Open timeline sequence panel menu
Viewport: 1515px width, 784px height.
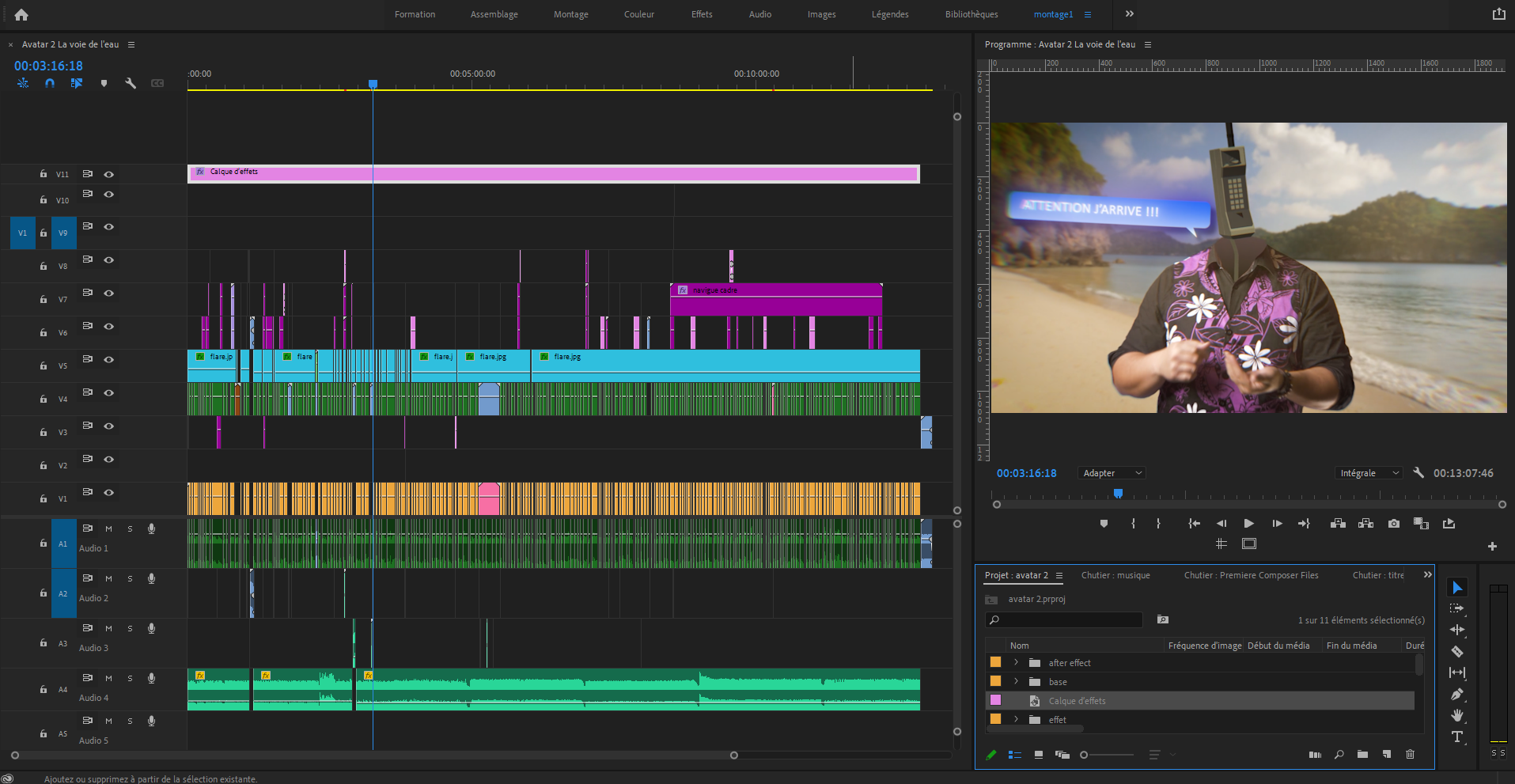click(x=131, y=44)
